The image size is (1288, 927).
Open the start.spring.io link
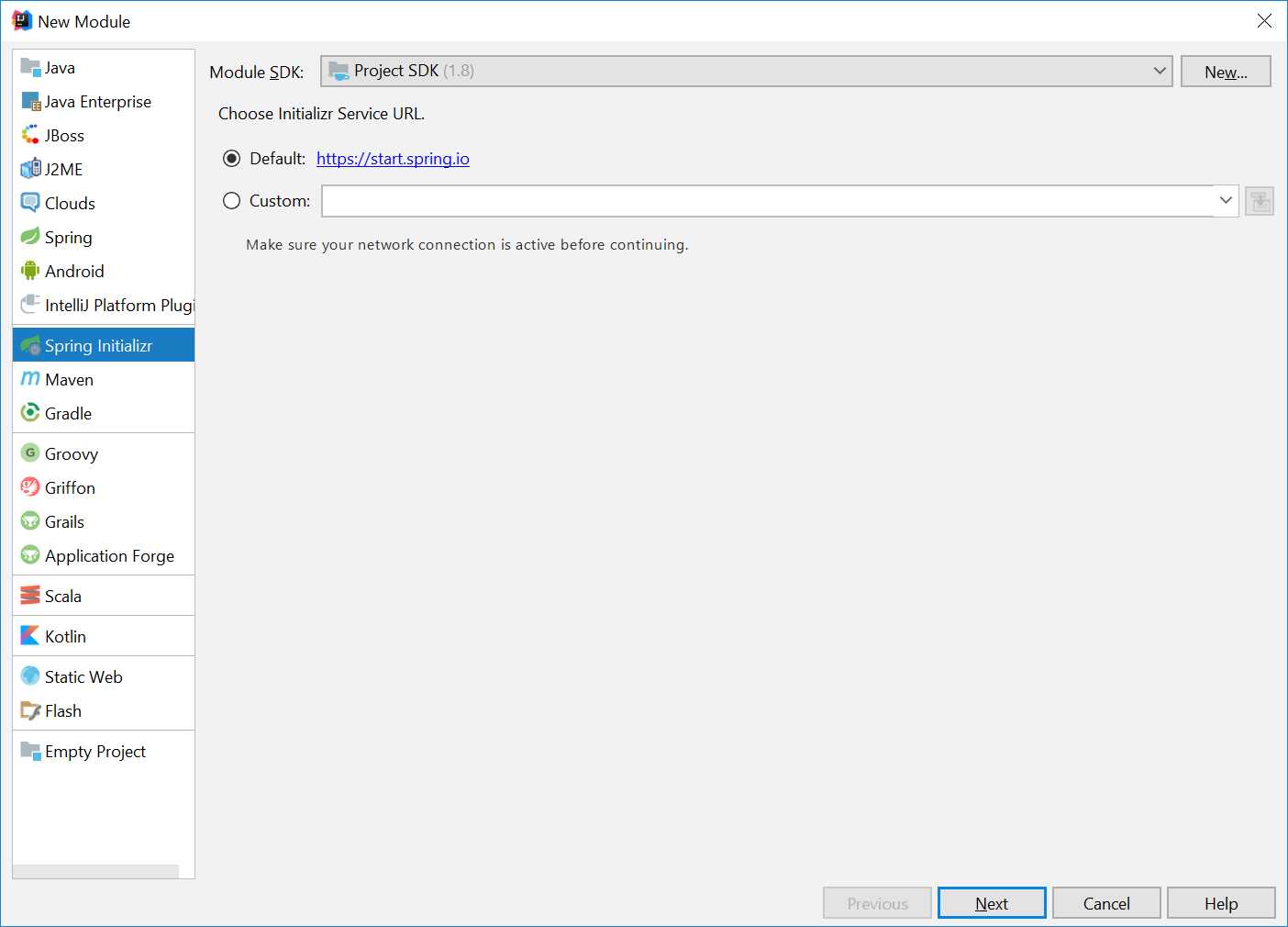point(393,159)
